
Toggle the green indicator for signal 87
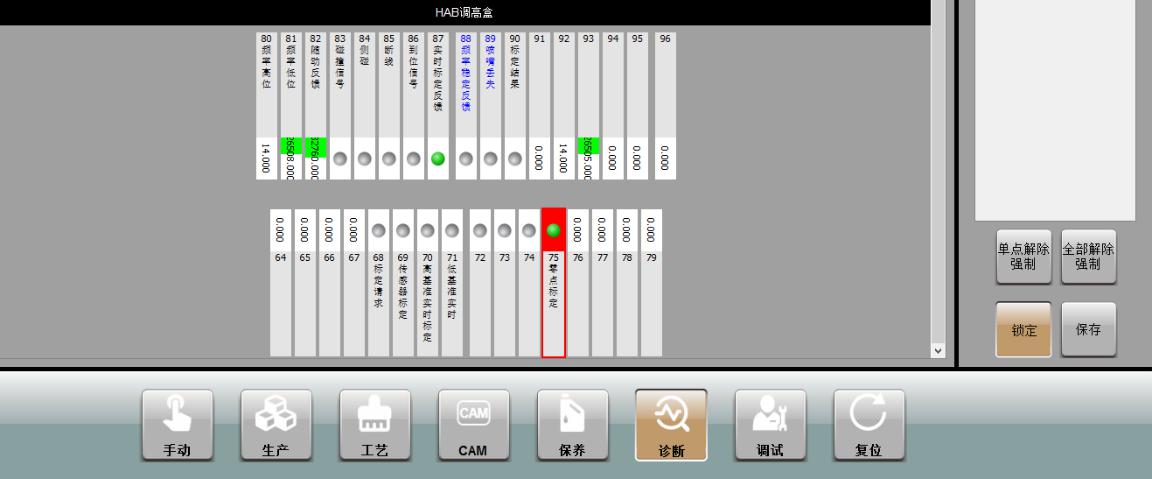point(438,158)
